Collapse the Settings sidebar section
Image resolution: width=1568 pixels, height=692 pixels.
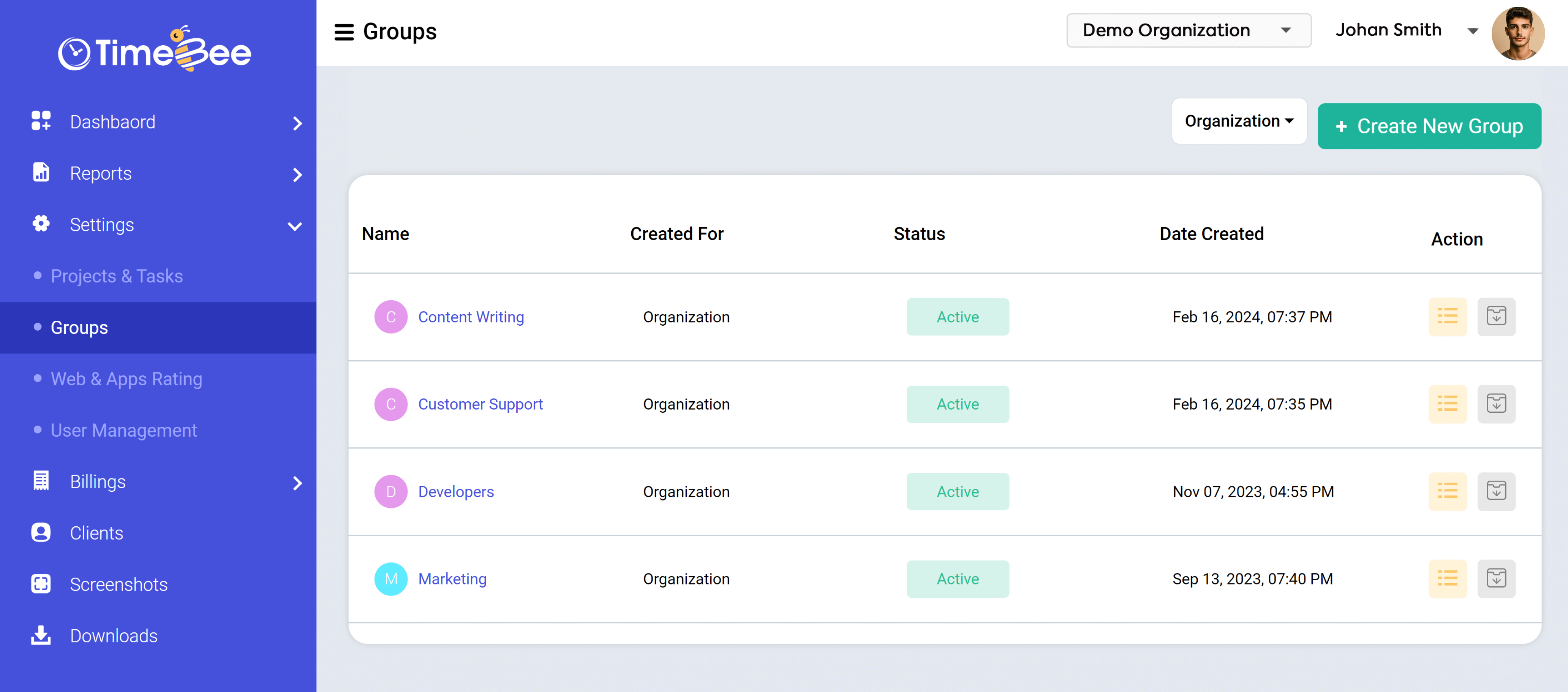click(x=295, y=226)
